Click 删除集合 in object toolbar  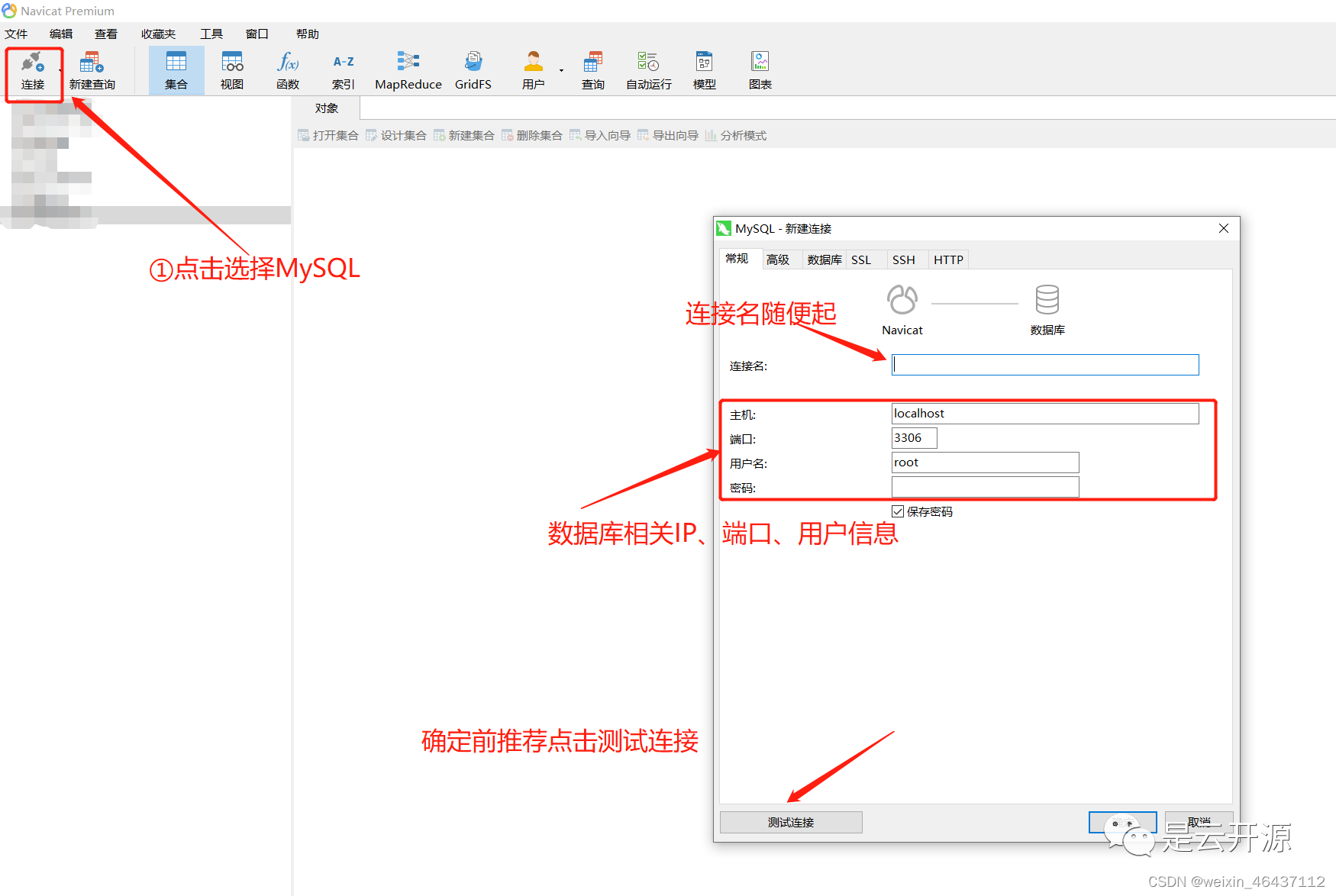tap(532, 135)
